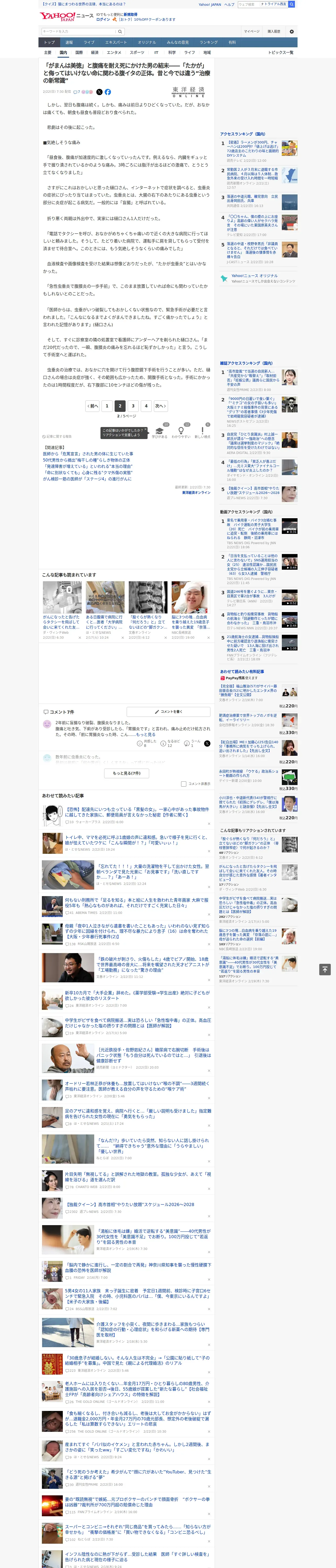The height and width of the screenshot is (1568, 336).
Task: Open related article 50代男性から摘出 梅干しの種
Action: click(x=87, y=460)
